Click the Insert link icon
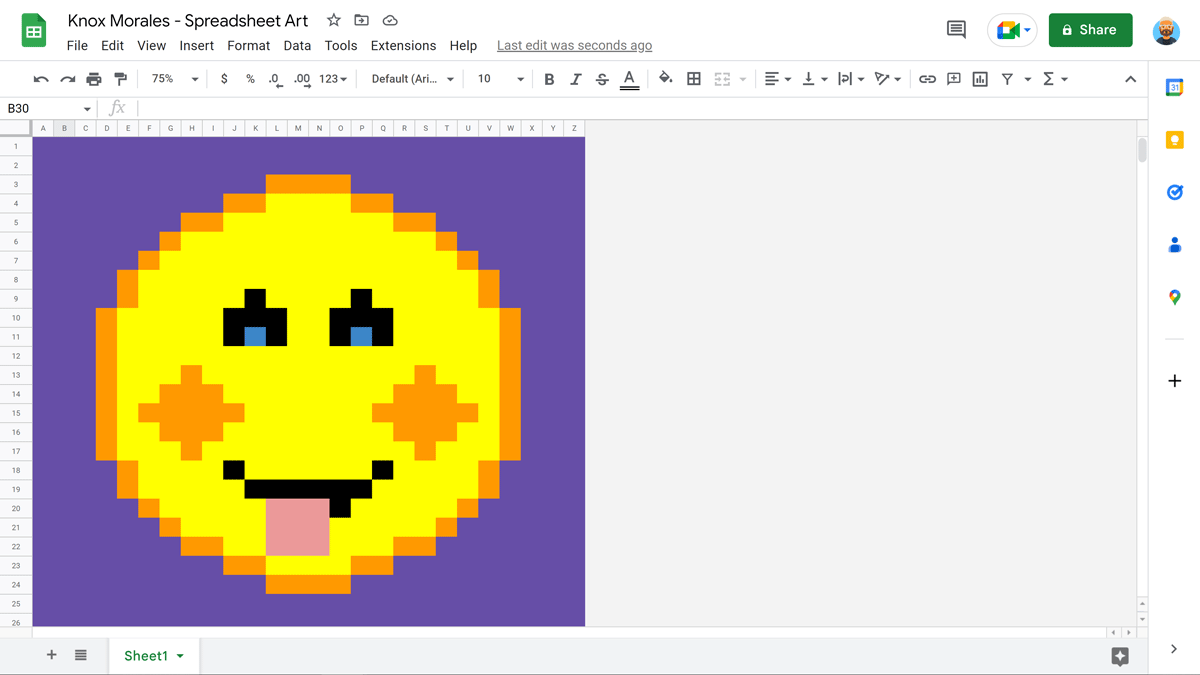Screen dimensions: 1200x675 pyautogui.click(x=927, y=78)
